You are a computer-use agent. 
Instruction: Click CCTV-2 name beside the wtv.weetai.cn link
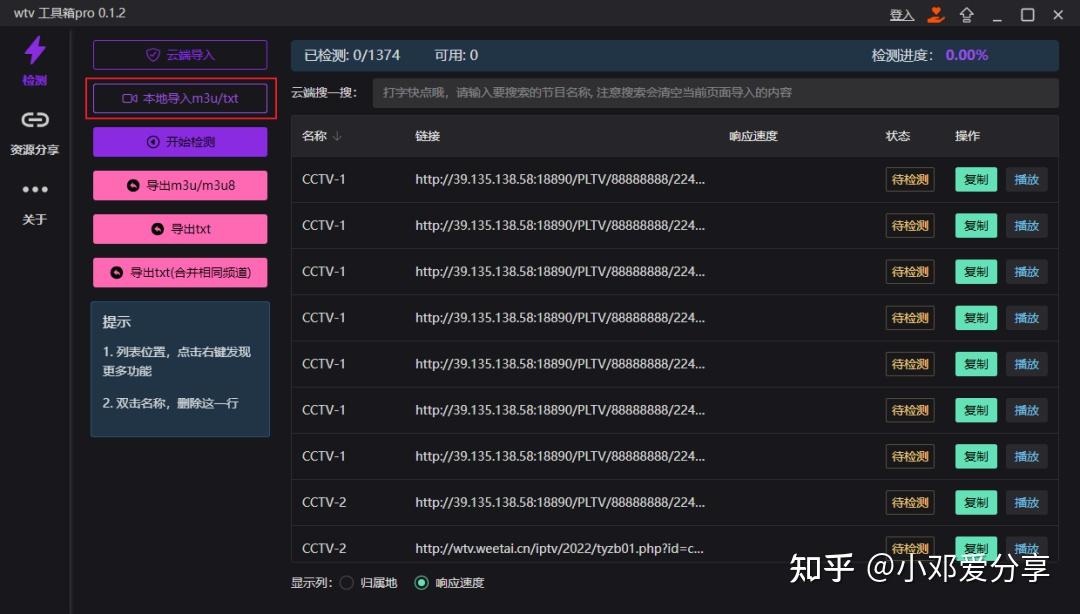[324, 549]
